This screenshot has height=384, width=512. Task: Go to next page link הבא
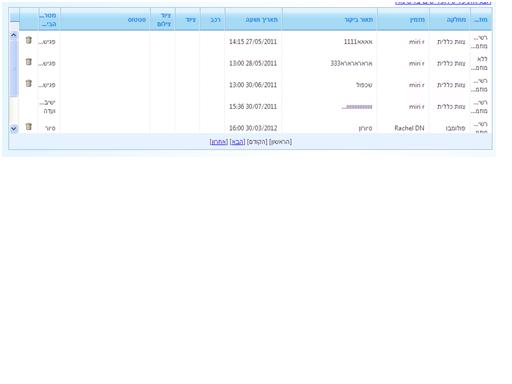coord(237,142)
